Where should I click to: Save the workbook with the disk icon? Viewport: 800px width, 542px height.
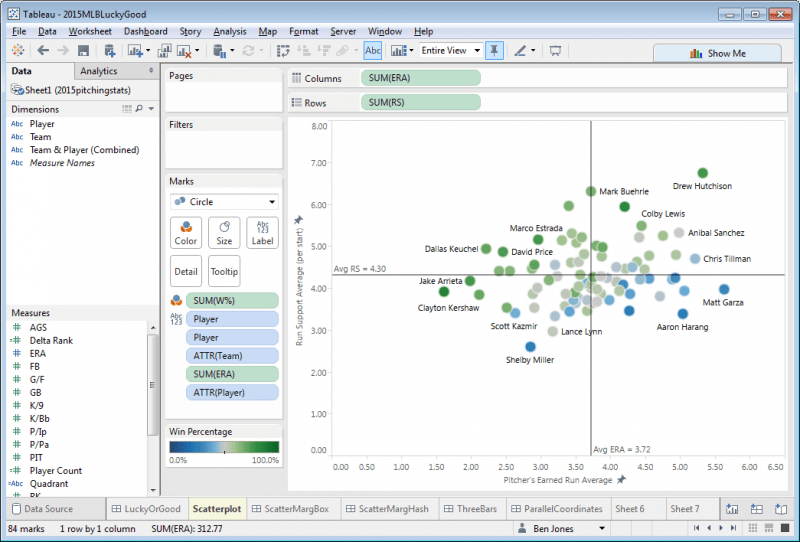pos(83,51)
